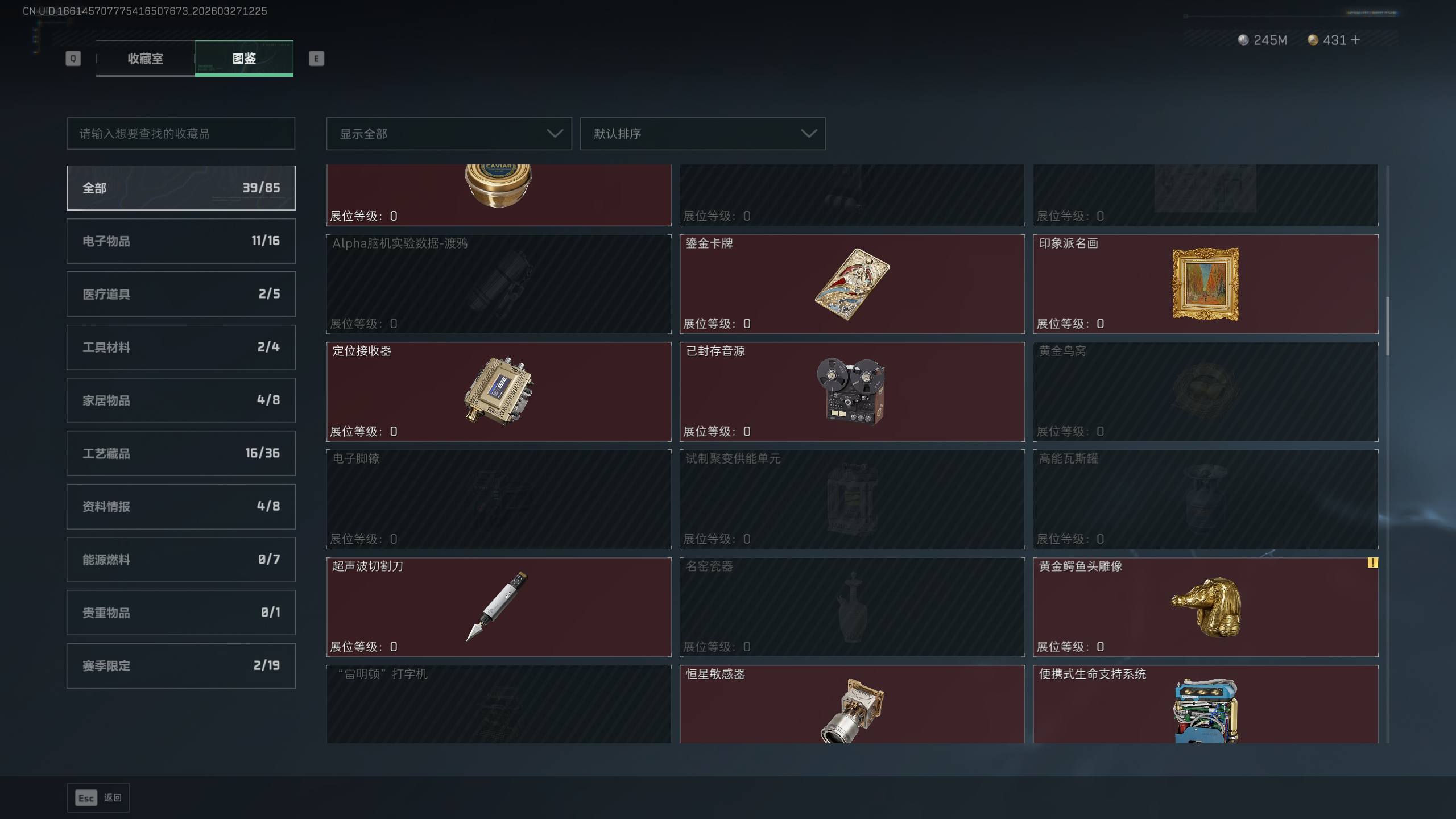This screenshot has width=1456, height=819.
Task: Choose the 工艺藏品 category filter
Action: tap(181, 453)
